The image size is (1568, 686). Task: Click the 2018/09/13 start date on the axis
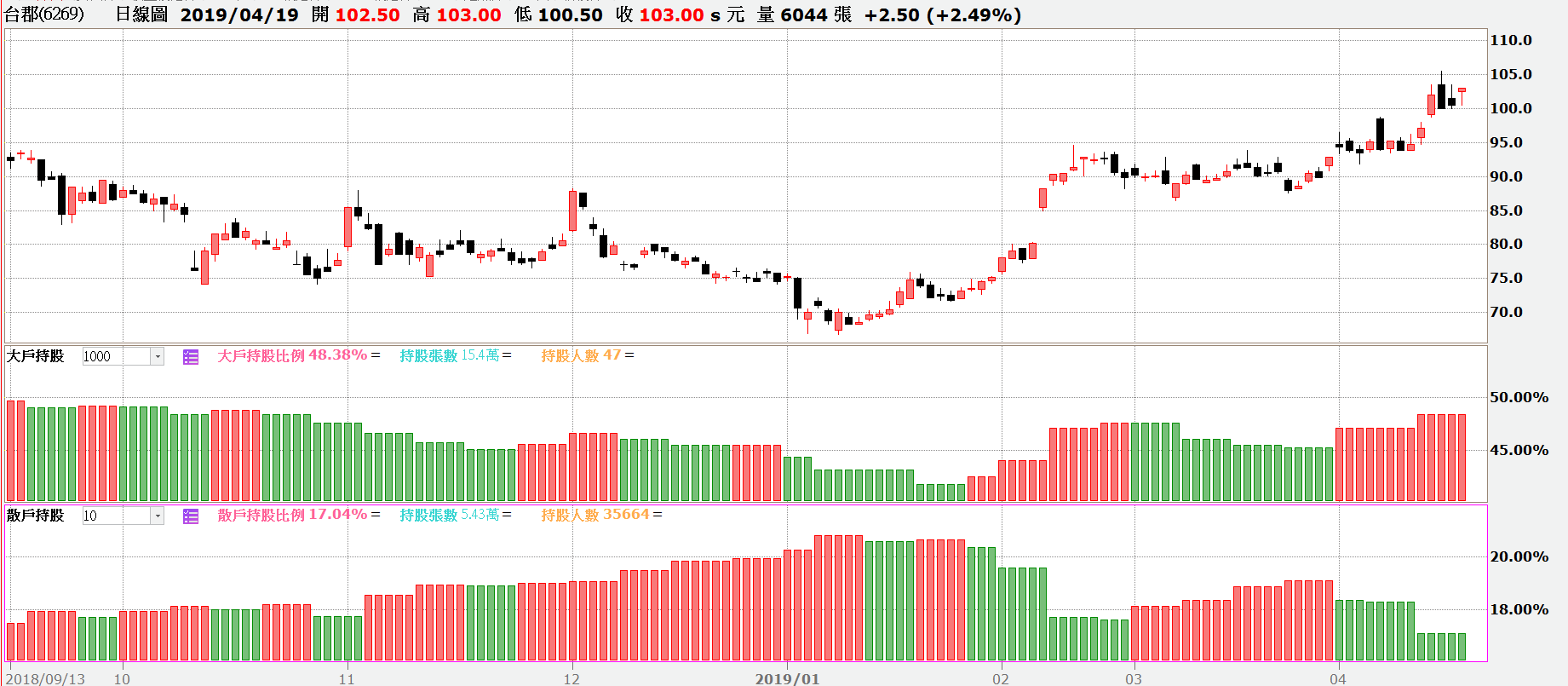[46, 678]
